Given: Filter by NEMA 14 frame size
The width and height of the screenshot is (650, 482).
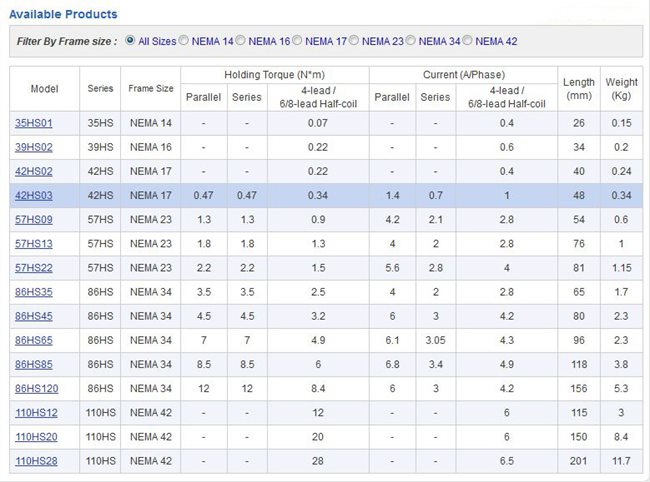Looking at the screenshot, I should pyautogui.click(x=184, y=41).
